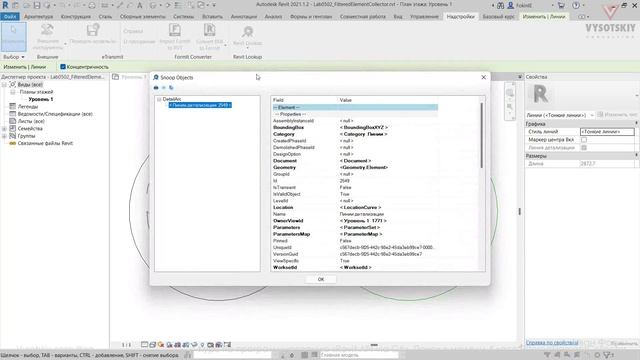Expand the Семейства tree node

[x=4, y=129]
